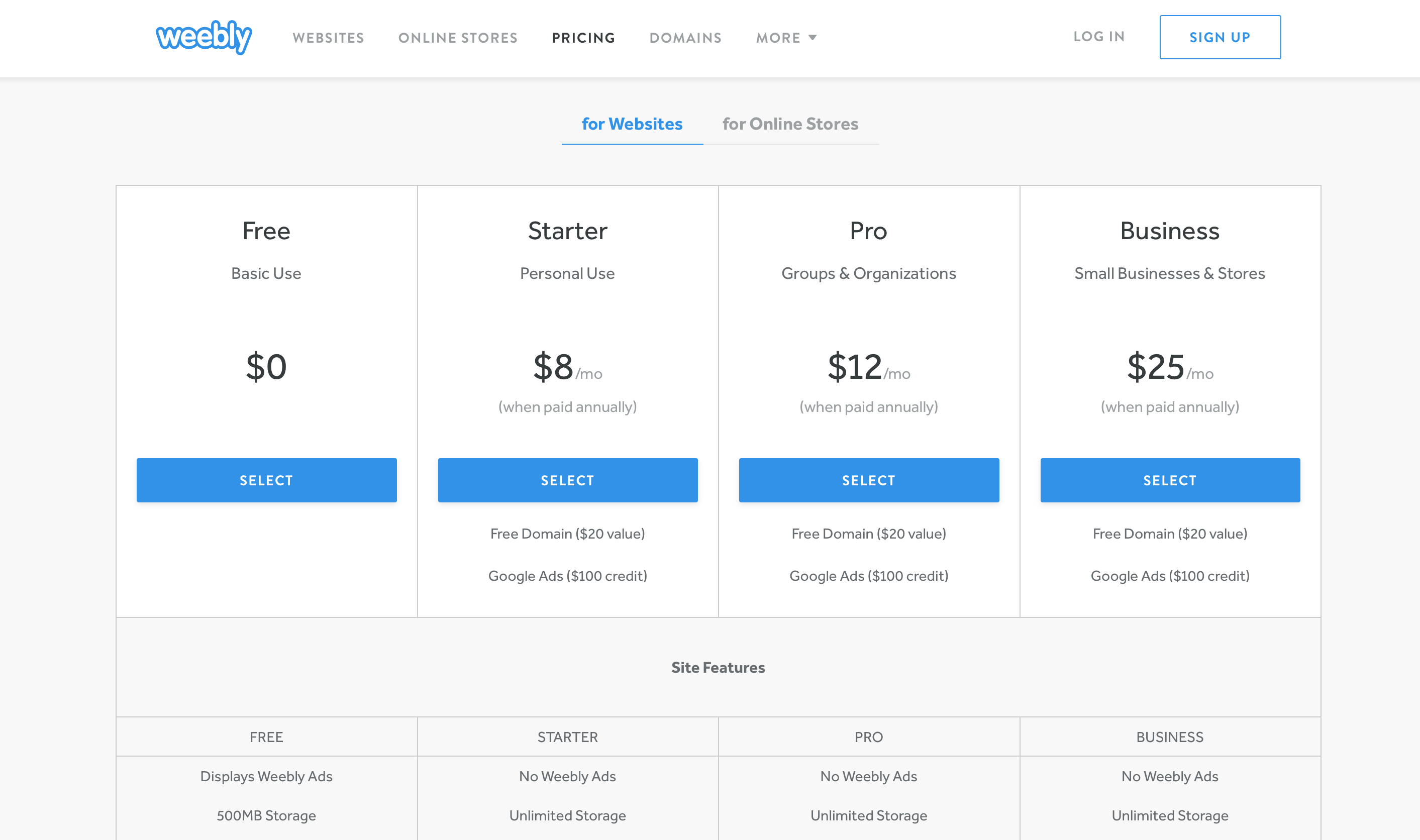
Task: Expand the More dropdown menu
Action: [x=786, y=38]
